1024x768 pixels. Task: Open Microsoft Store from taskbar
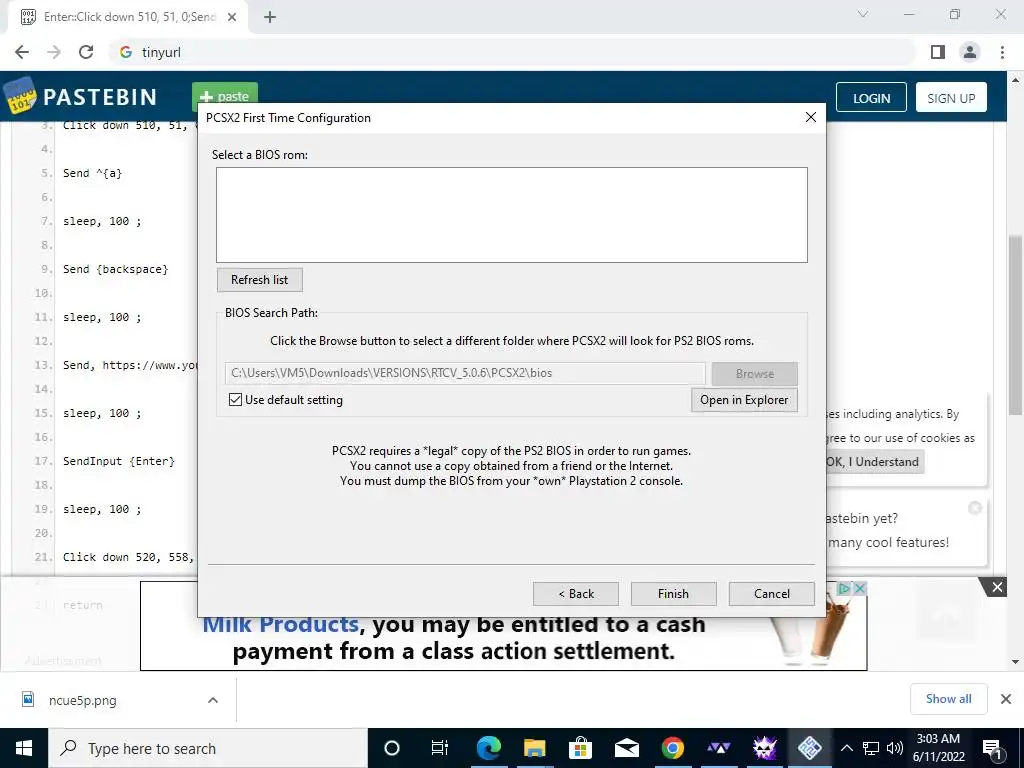pos(580,748)
